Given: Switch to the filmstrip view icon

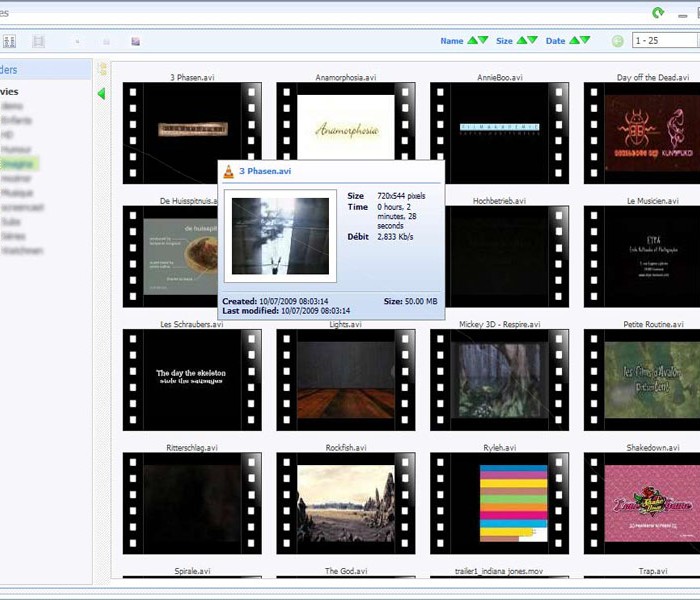Looking at the screenshot, I should pos(38,42).
